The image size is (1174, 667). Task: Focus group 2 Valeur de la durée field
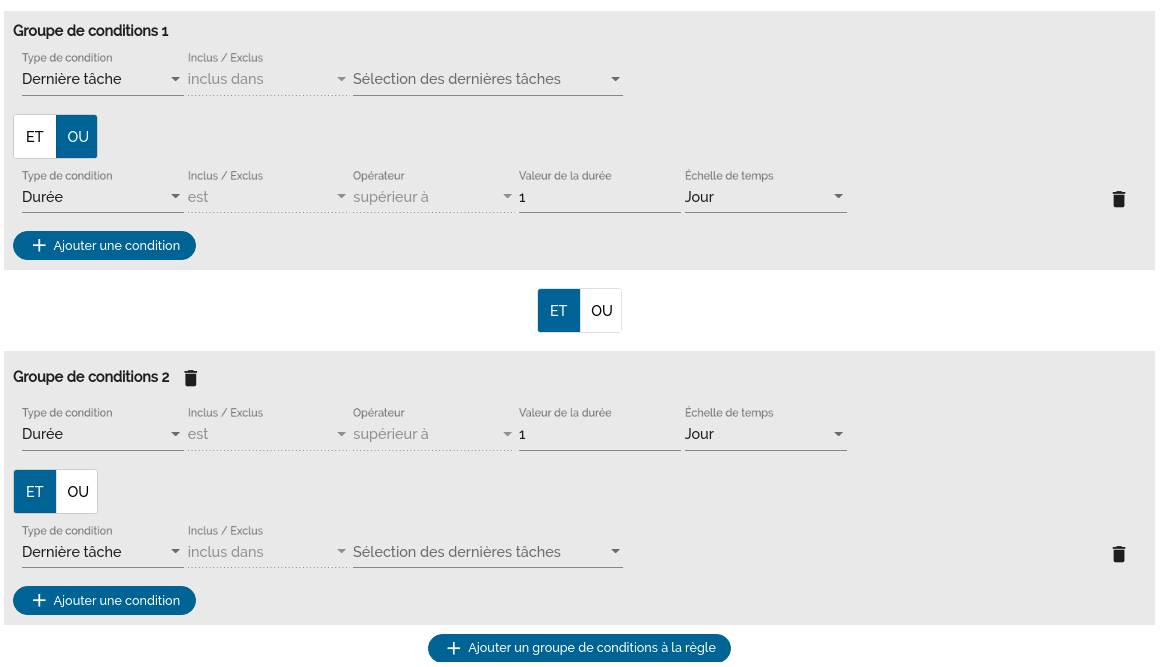pyautogui.click(x=598, y=434)
